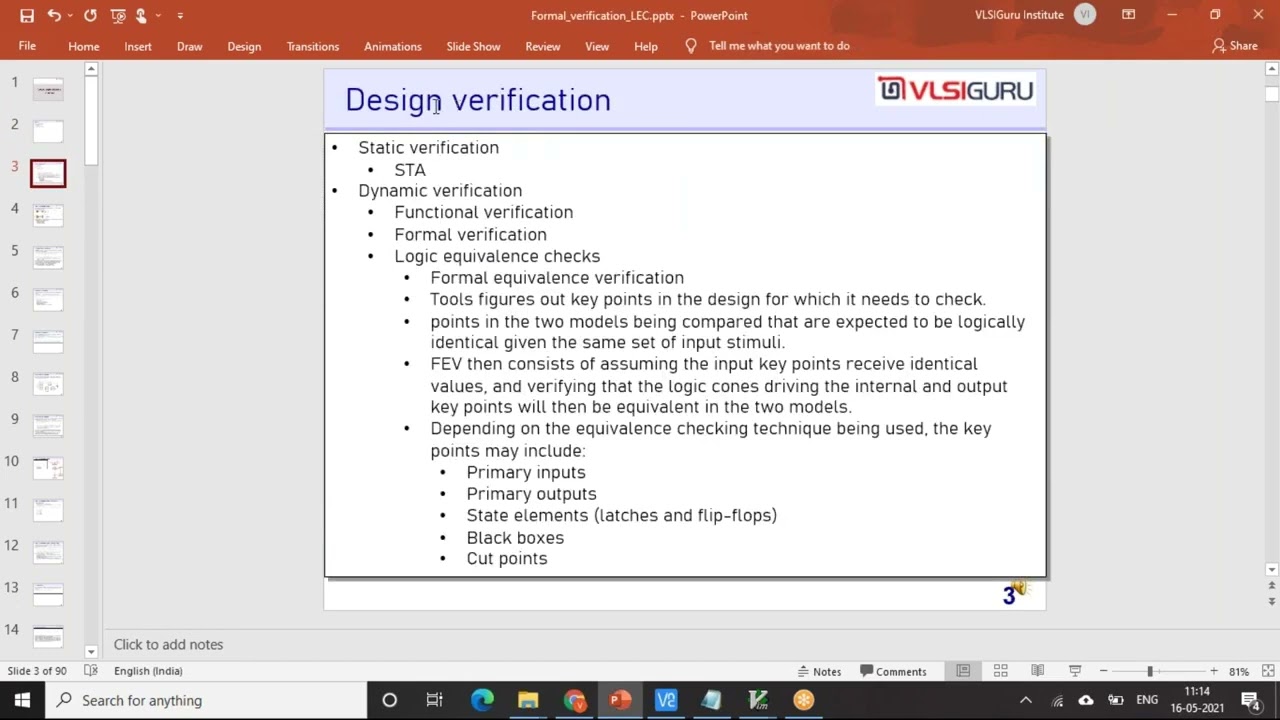This screenshot has width=1280, height=720.
Task: Select slide 10 thumbnail
Action: (48, 468)
